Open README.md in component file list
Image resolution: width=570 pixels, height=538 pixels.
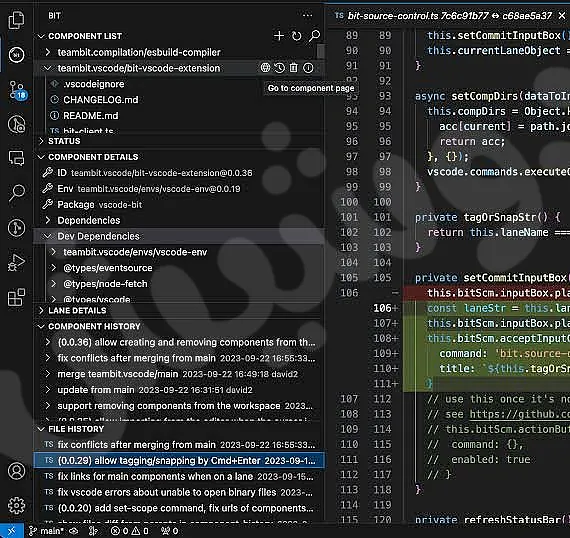tap(91, 116)
